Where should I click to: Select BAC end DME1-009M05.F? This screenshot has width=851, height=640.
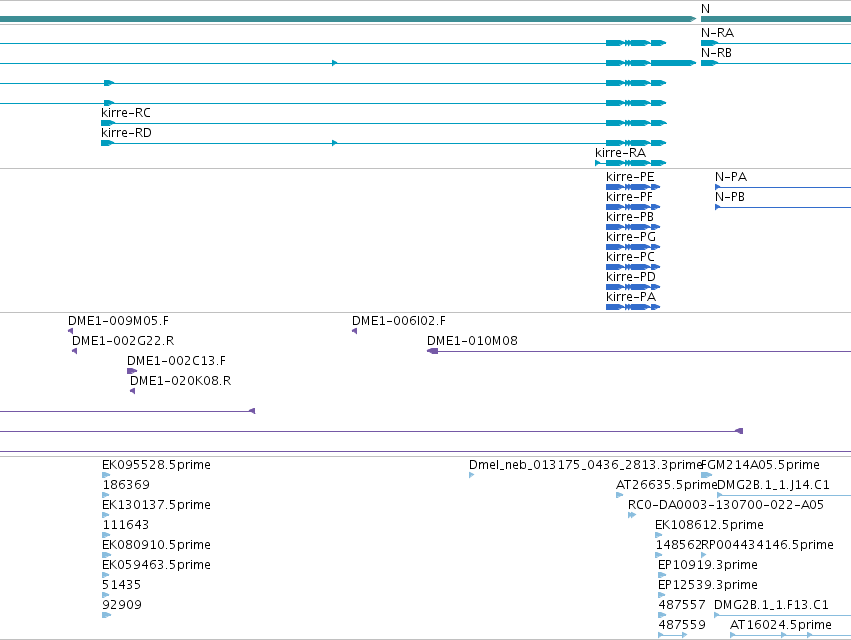point(118,321)
